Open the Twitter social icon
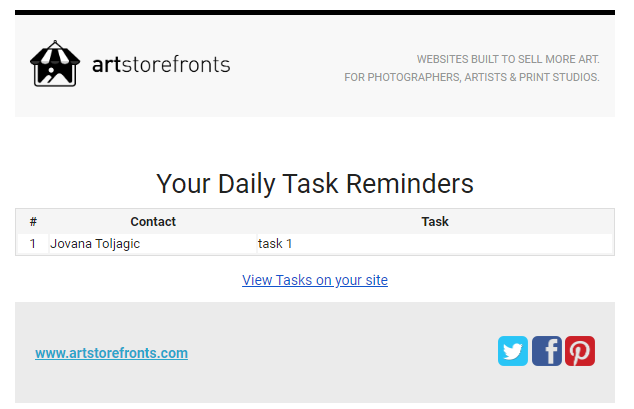This screenshot has height=409, width=634. [x=513, y=351]
